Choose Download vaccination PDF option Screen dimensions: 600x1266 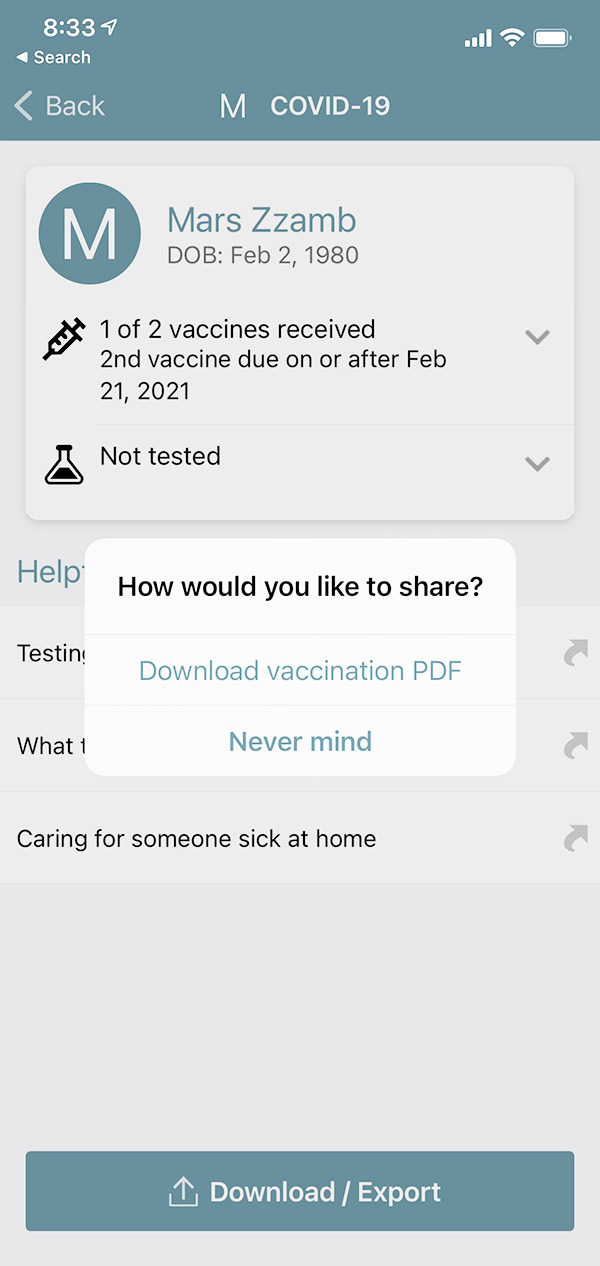(x=300, y=670)
